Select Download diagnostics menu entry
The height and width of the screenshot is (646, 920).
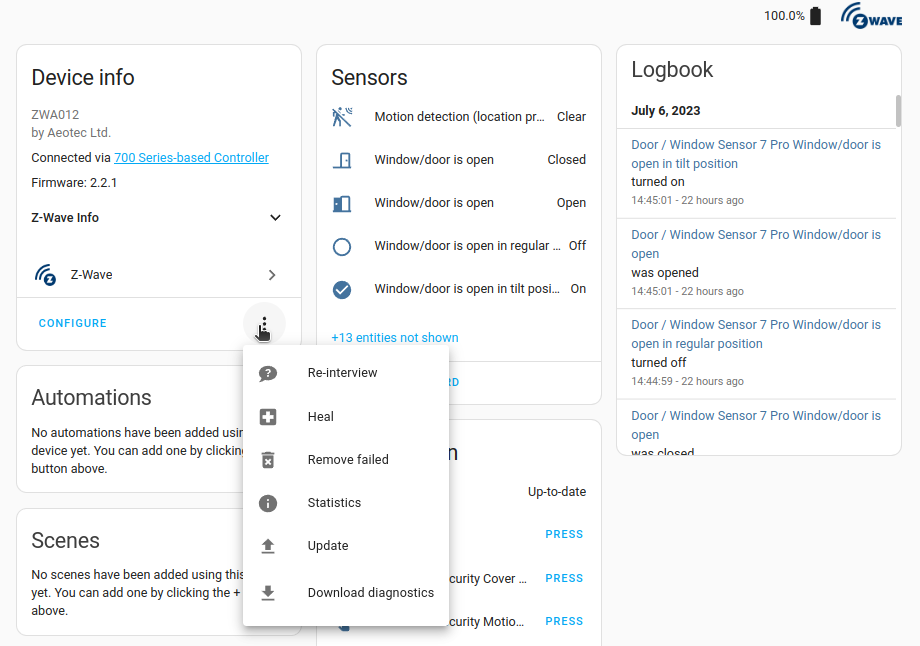[370, 593]
